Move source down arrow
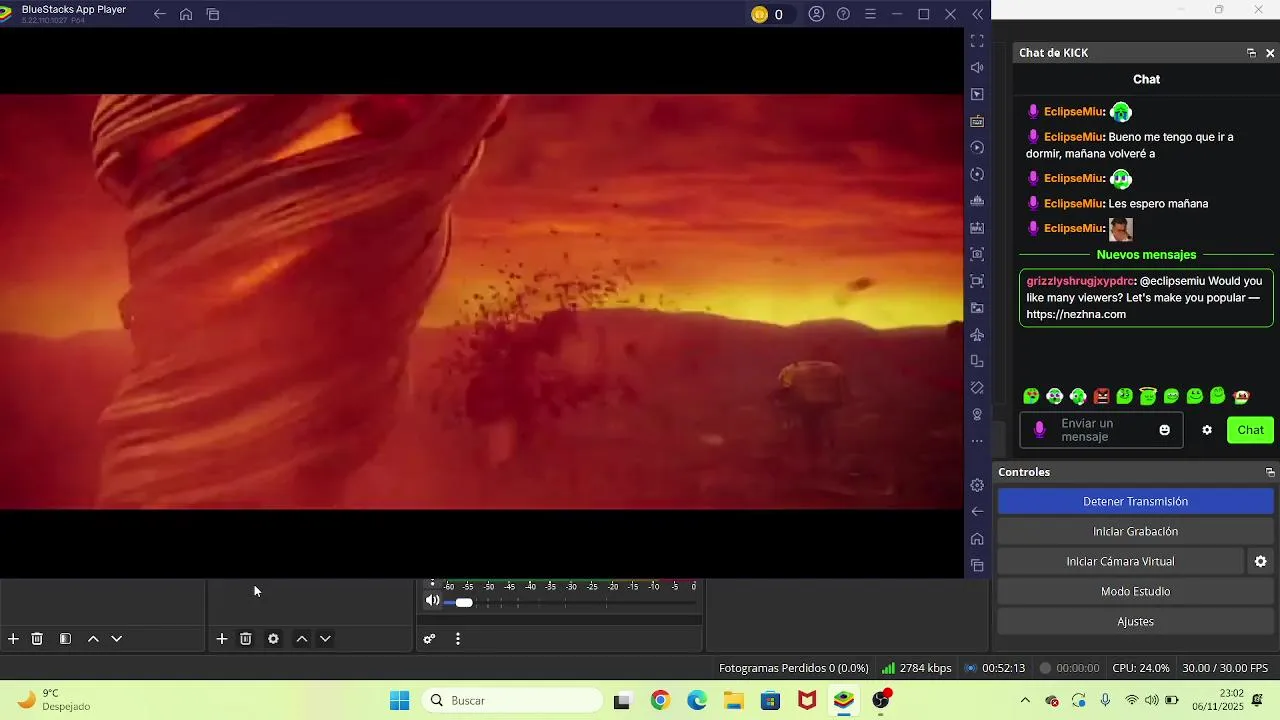Image resolution: width=1280 pixels, height=720 pixels. (x=325, y=639)
